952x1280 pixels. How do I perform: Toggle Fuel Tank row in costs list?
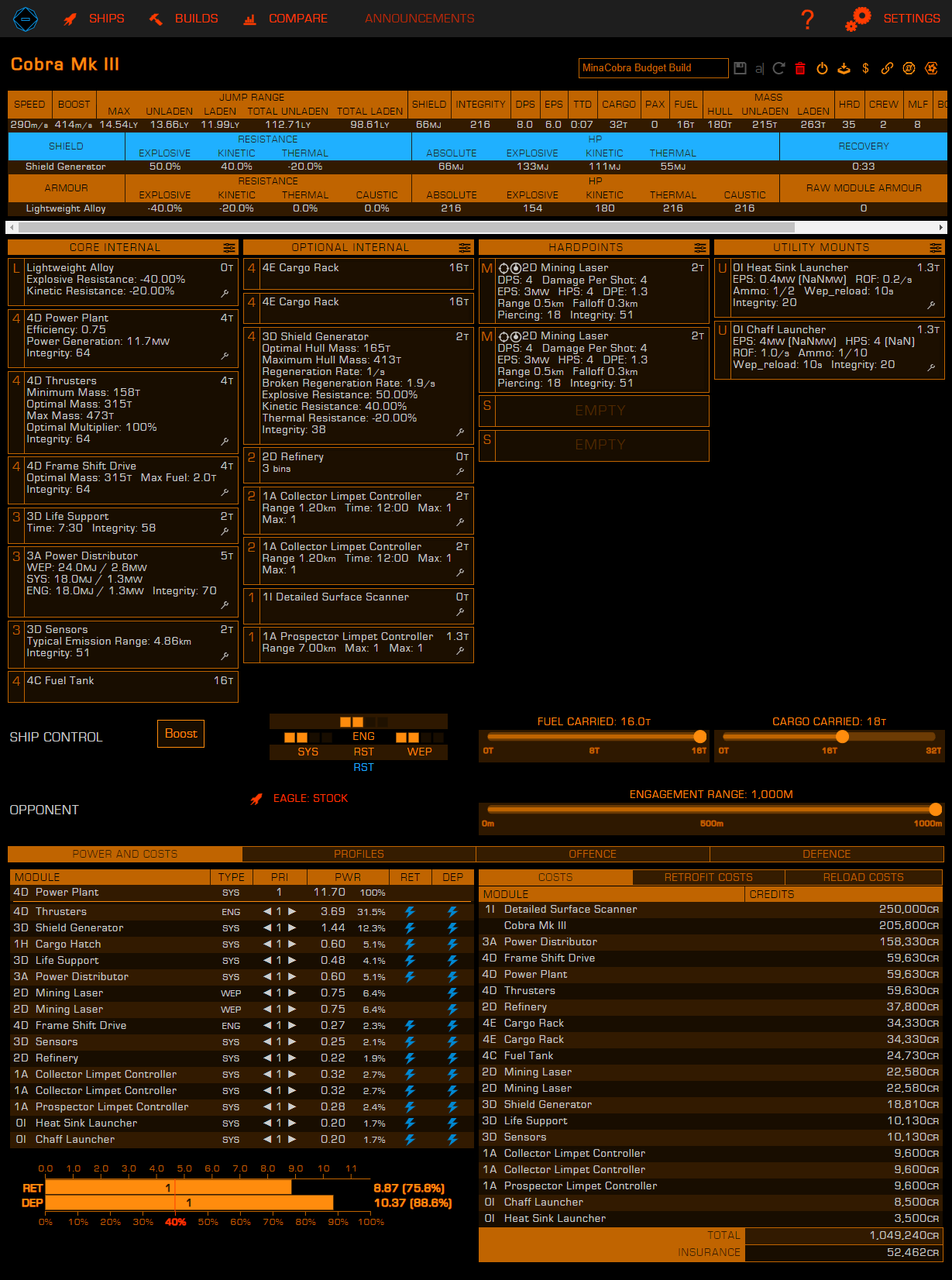coord(710,1055)
